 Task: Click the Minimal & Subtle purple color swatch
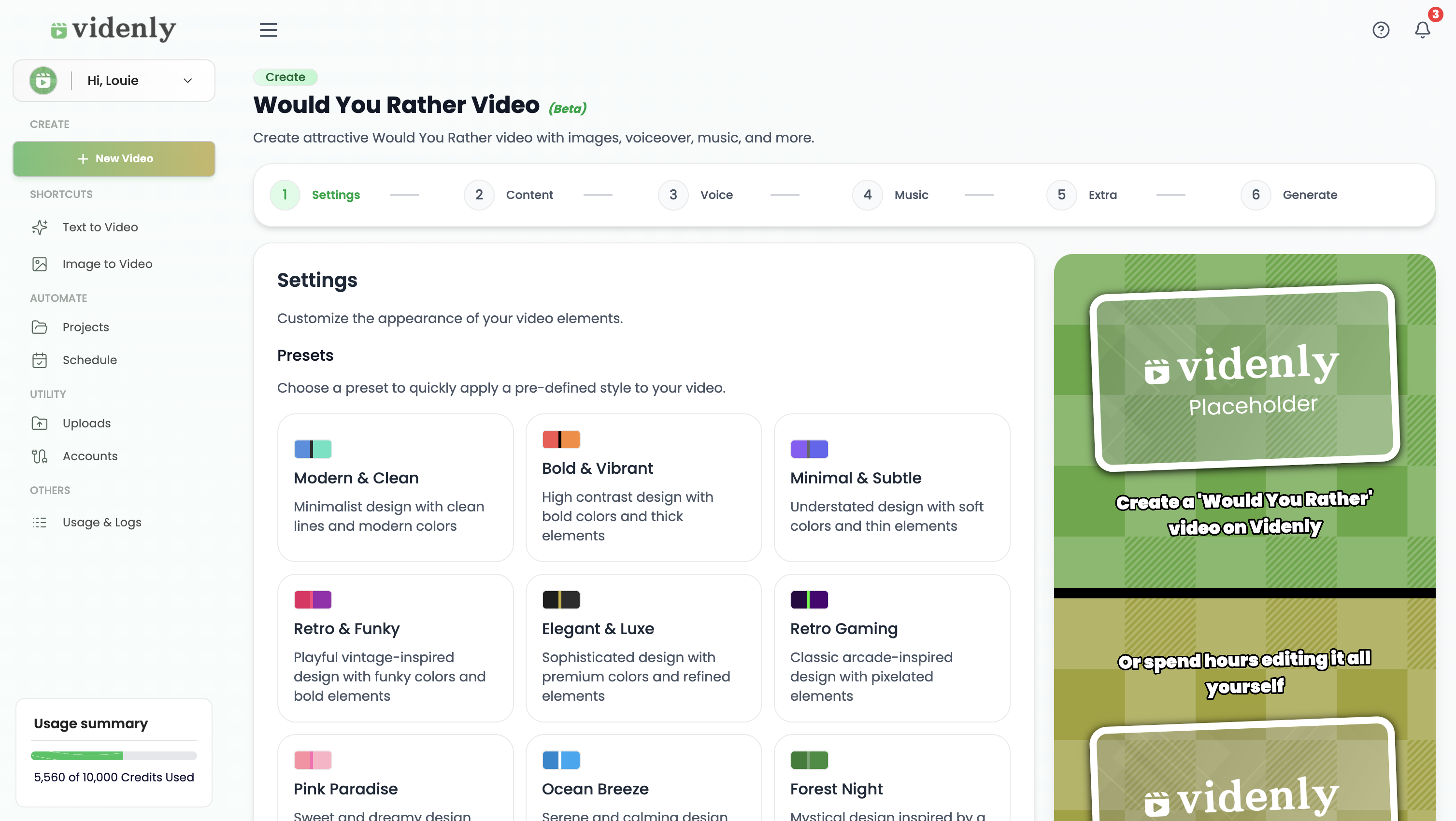[x=809, y=449]
